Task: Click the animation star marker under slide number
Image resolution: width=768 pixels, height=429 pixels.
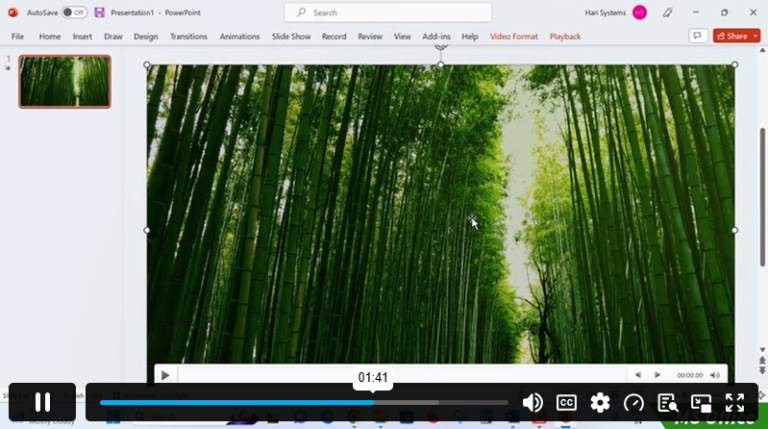Action: tap(8, 68)
